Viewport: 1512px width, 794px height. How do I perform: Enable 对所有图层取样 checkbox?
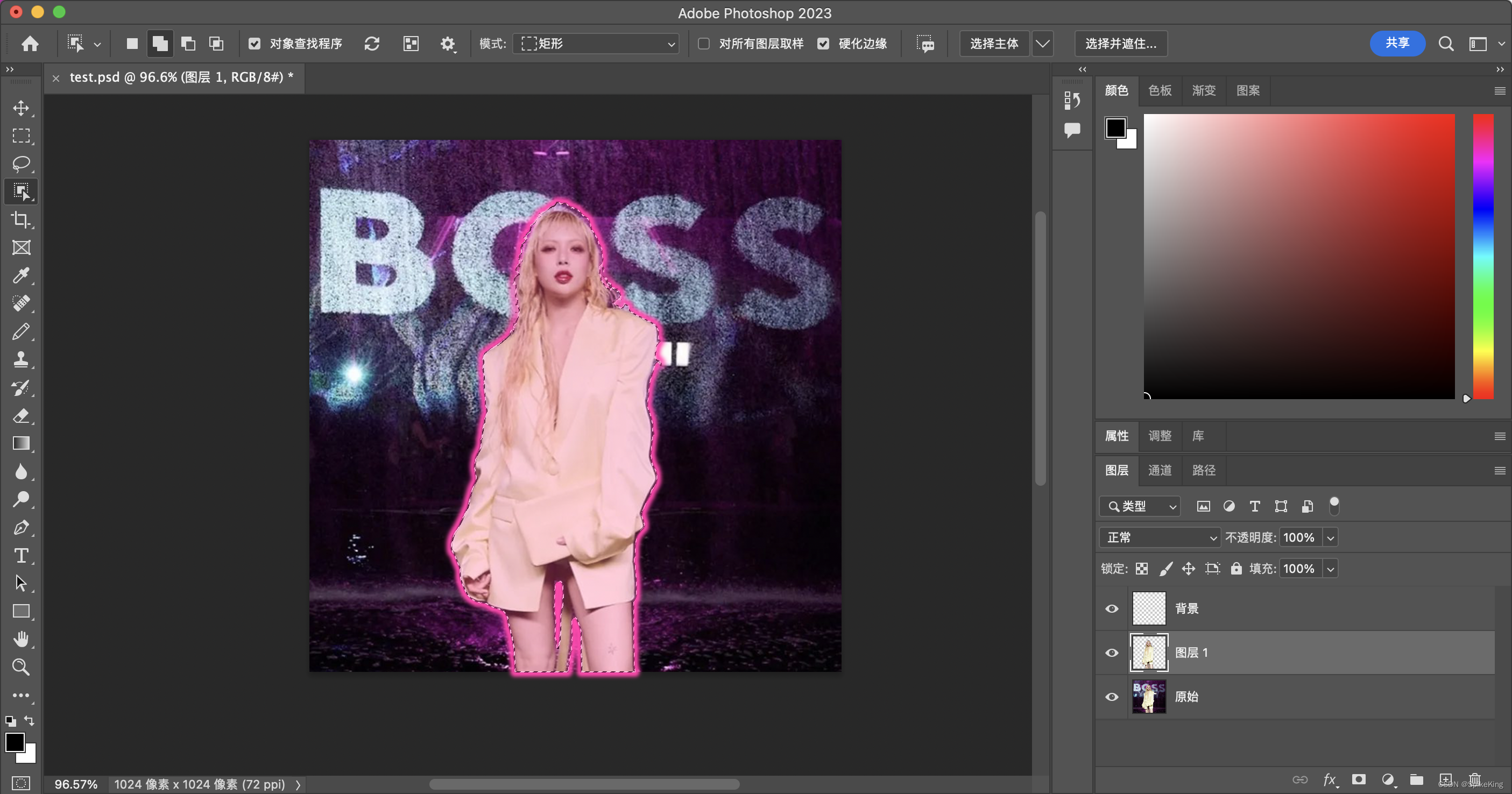704,44
